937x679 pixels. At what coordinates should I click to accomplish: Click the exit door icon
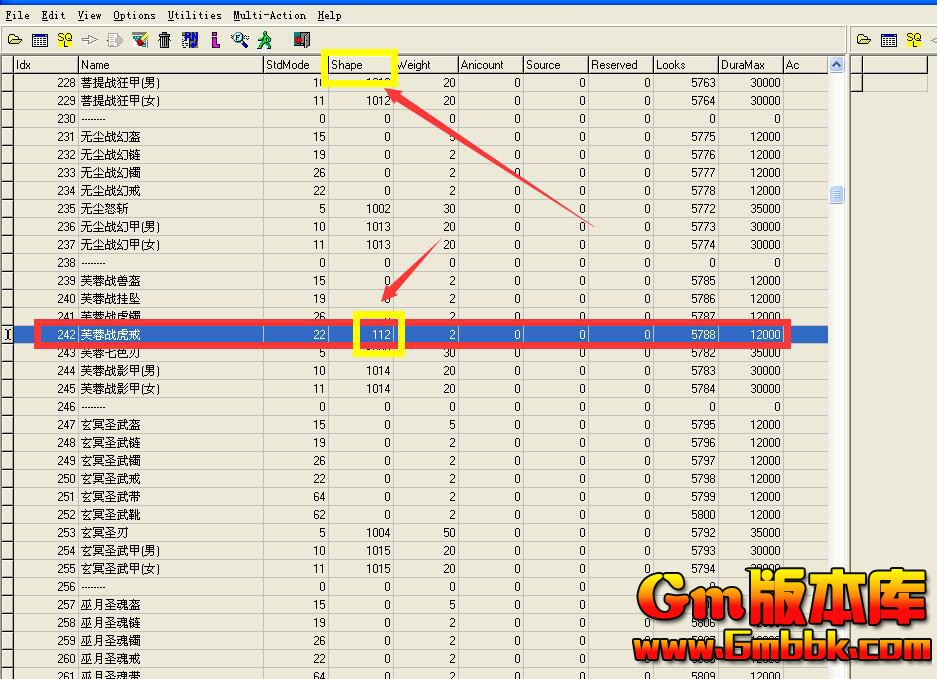[x=303, y=40]
